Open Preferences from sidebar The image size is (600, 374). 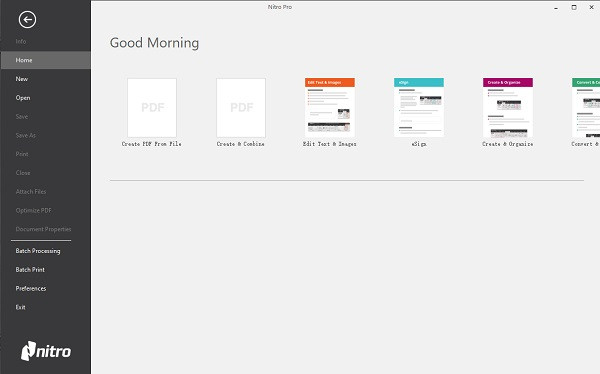(x=31, y=288)
